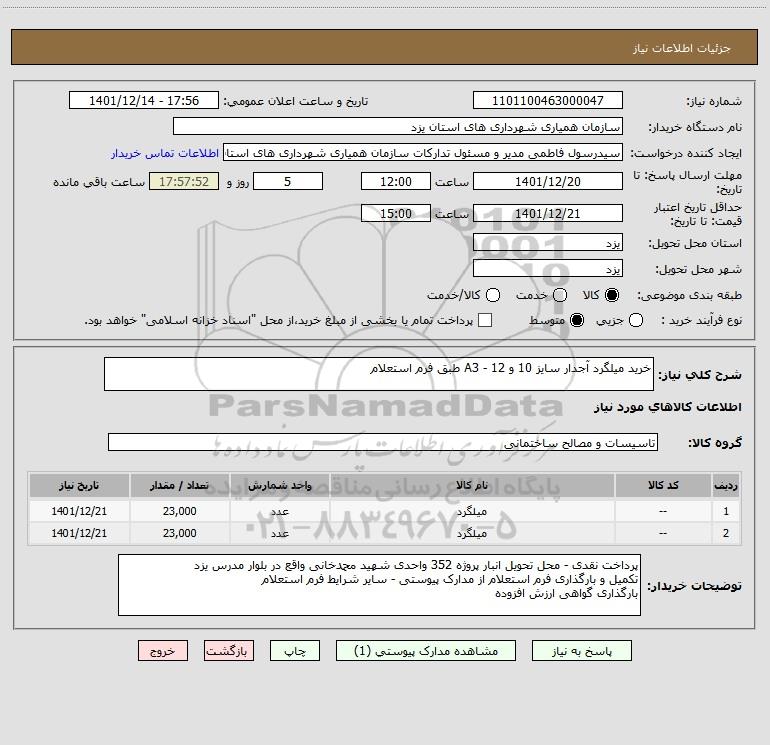
Task: Click the announcement date field 1401/12/14 - 17:56
Action: [x=144, y=101]
